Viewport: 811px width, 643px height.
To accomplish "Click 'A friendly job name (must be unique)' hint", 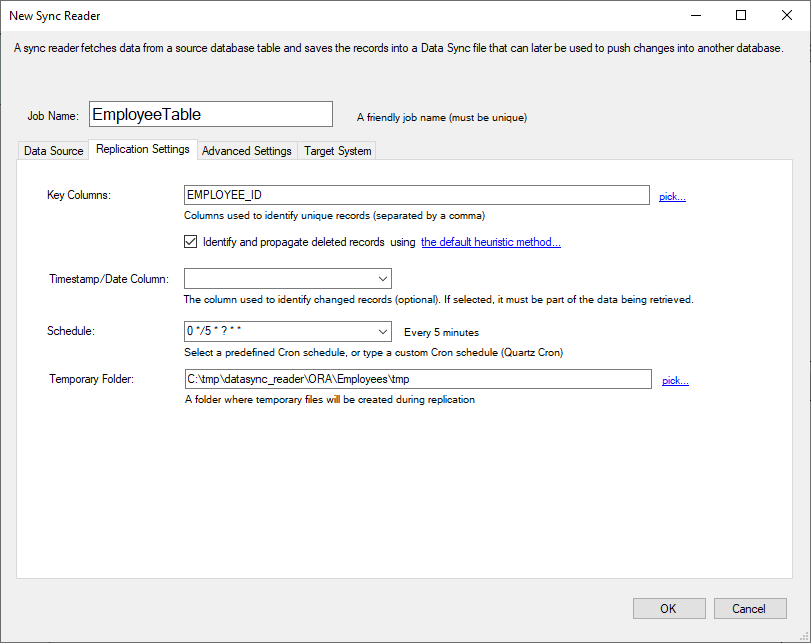I will (442, 117).
